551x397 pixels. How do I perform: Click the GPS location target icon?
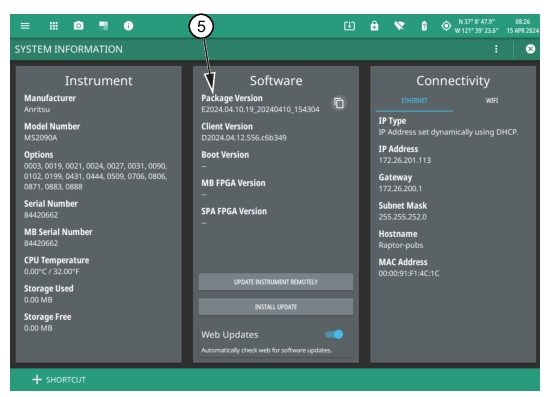pos(446,26)
